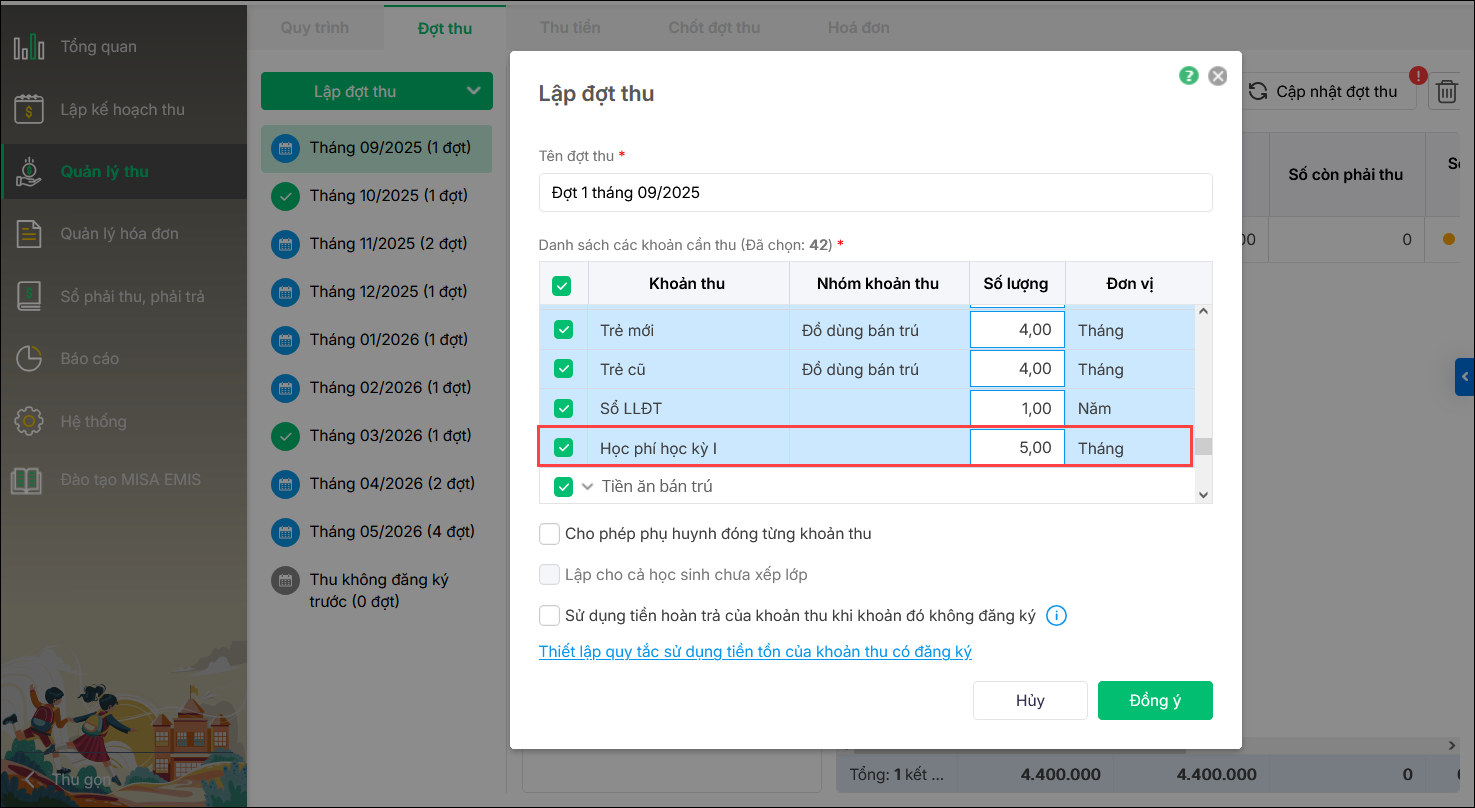1475x808 pixels.
Task: Select Tháng 11/2025 (2 đợt) in list
Action: (376, 244)
